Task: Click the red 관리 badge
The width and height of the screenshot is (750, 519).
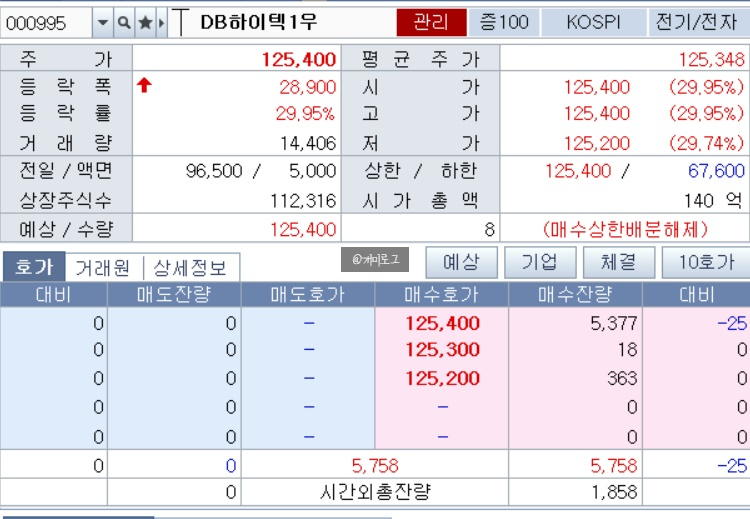Action: click(x=431, y=22)
